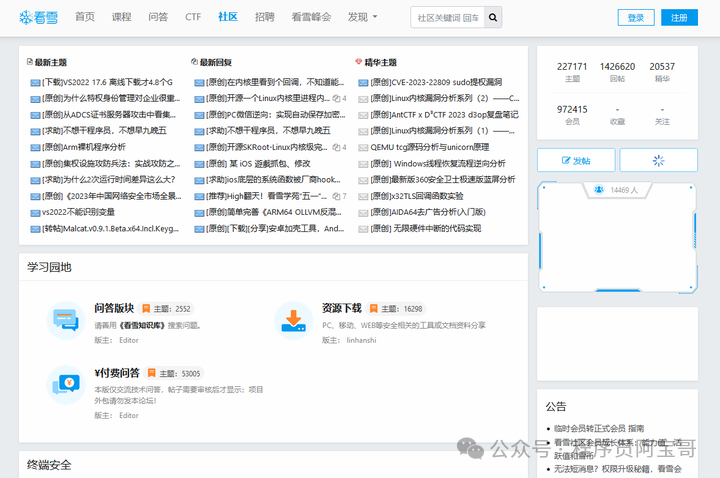Click the mail icon beside VS2022 17.6 post

click(x=35, y=83)
